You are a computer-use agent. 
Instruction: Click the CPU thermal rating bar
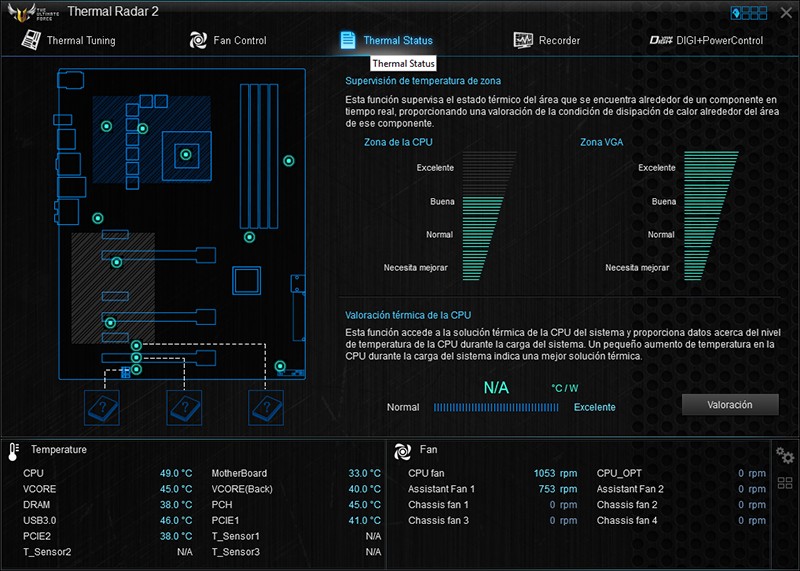point(496,407)
